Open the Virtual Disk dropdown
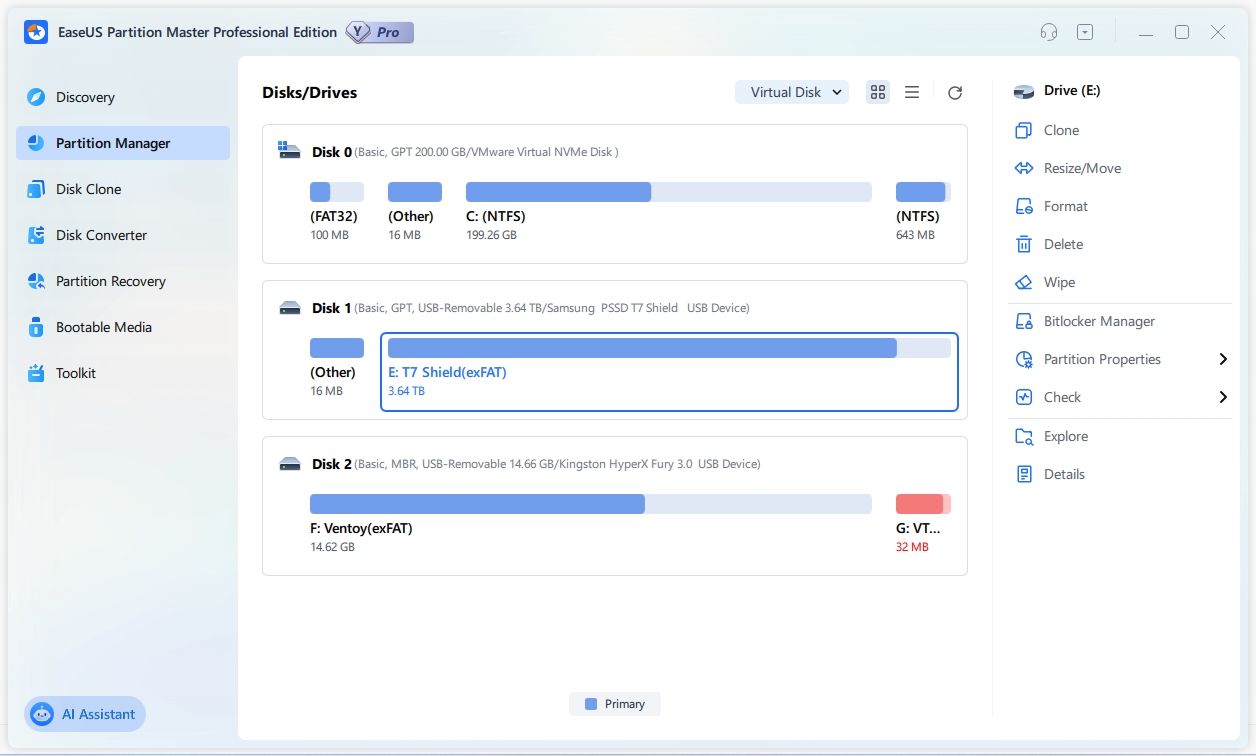 792,92
